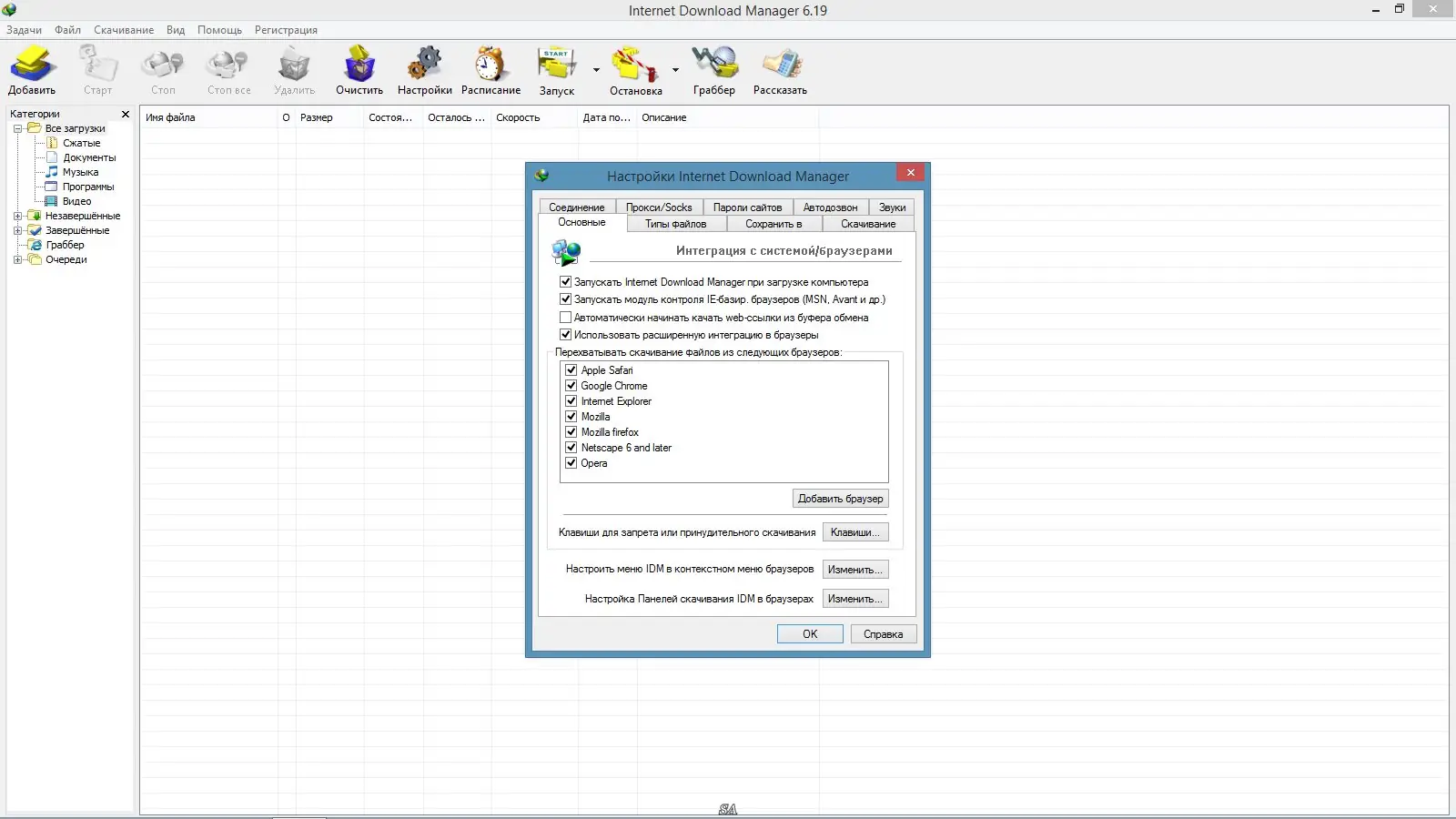This screenshot has width=1456, height=819.
Task: Open the Расписание (Scheduler) clock icon
Action: [x=490, y=68]
